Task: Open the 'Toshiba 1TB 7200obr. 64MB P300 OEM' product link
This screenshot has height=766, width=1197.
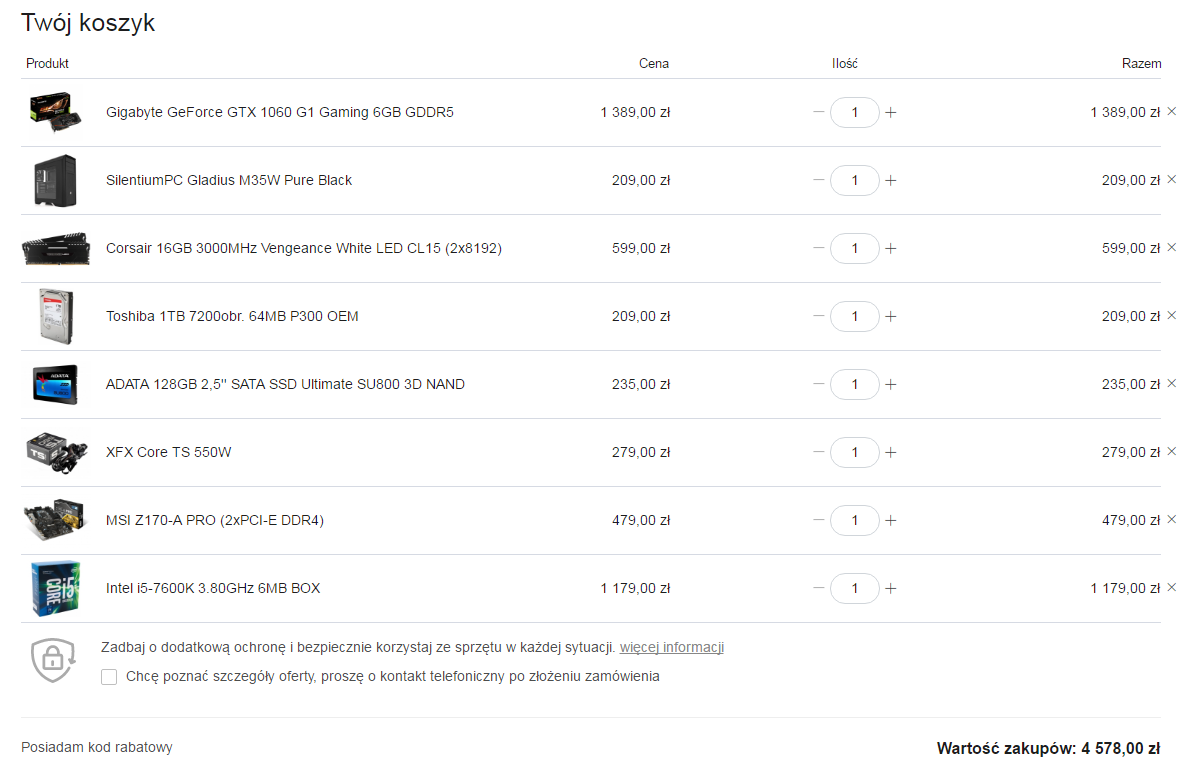Action: tap(232, 316)
